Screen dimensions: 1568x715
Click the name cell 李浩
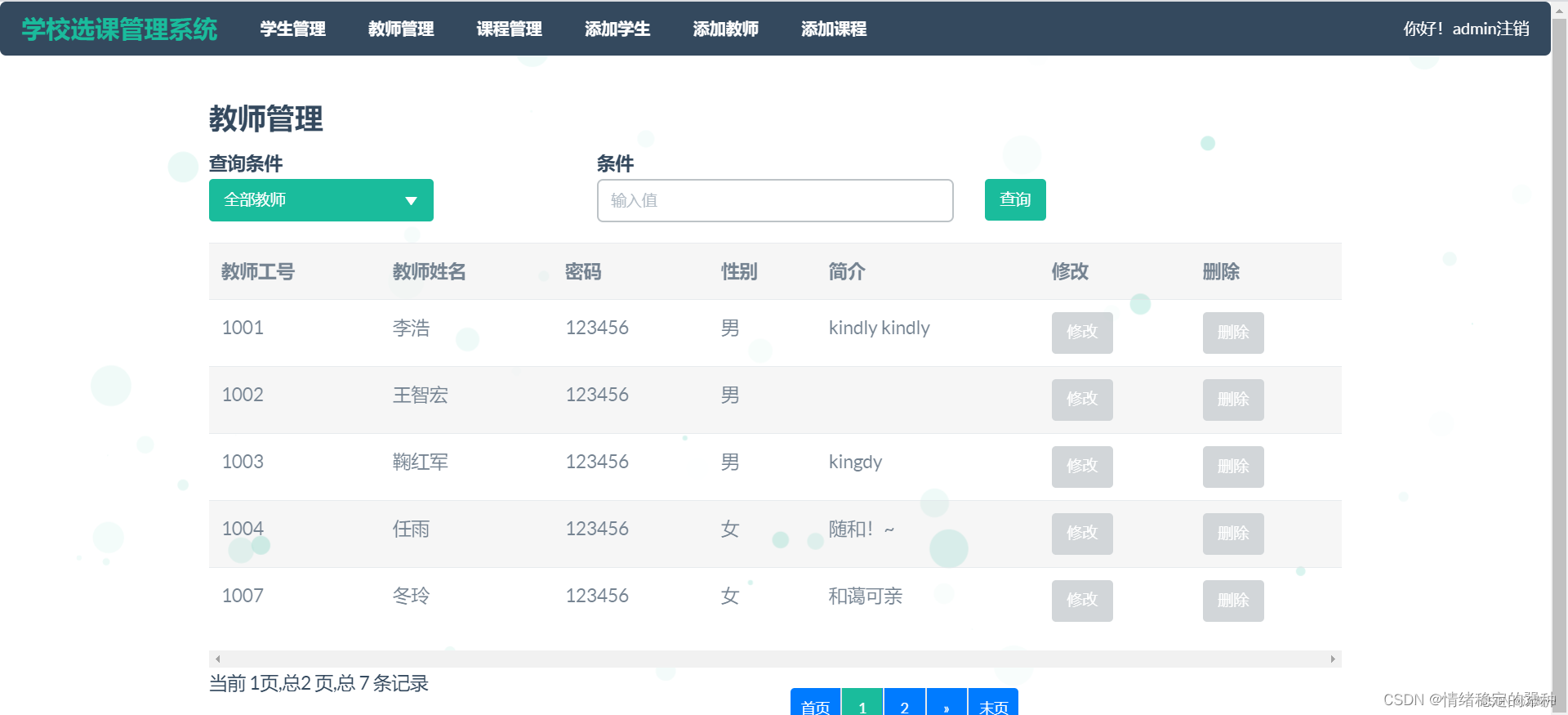(x=411, y=328)
